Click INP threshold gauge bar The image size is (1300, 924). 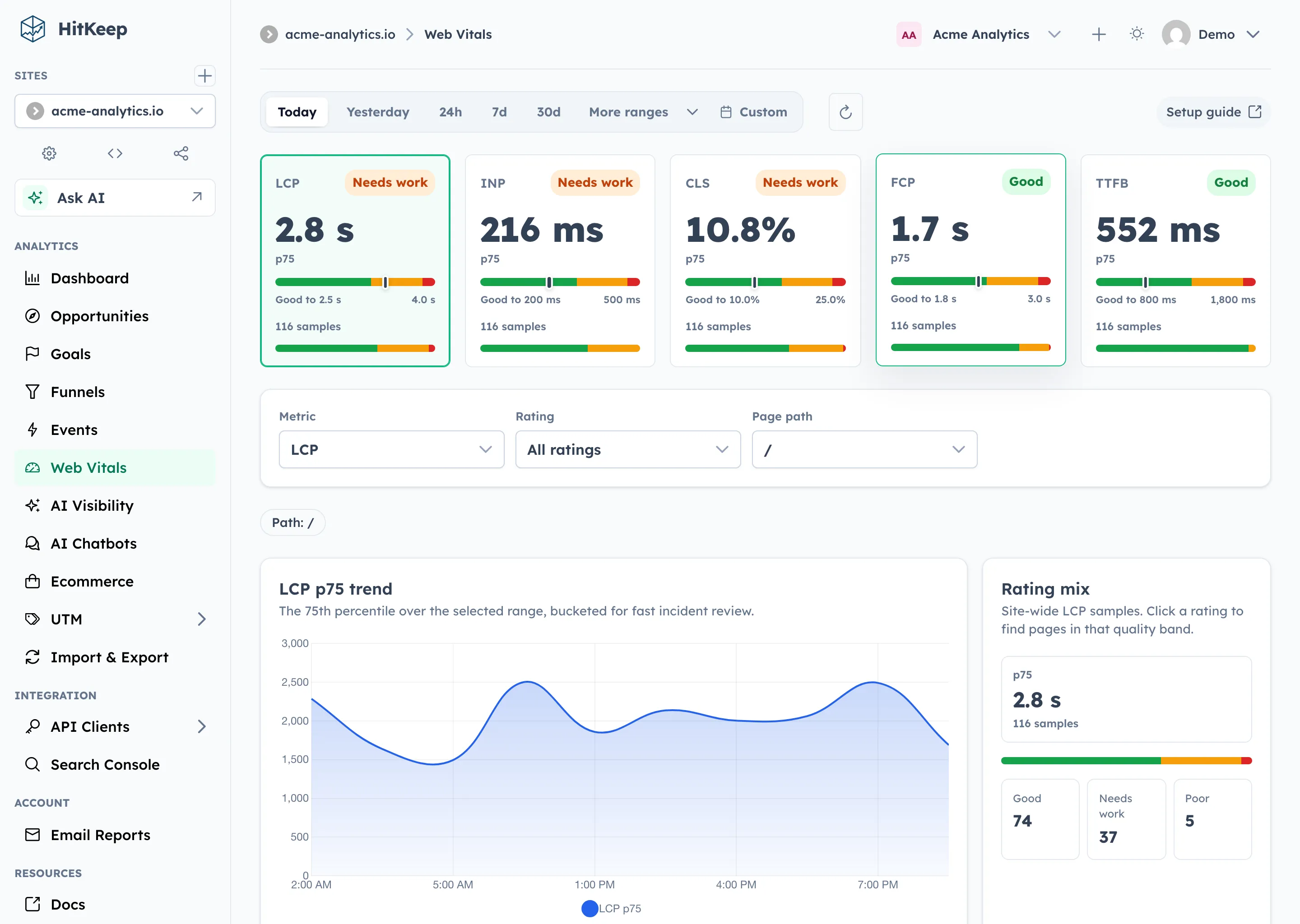click(x=560, y=282)
